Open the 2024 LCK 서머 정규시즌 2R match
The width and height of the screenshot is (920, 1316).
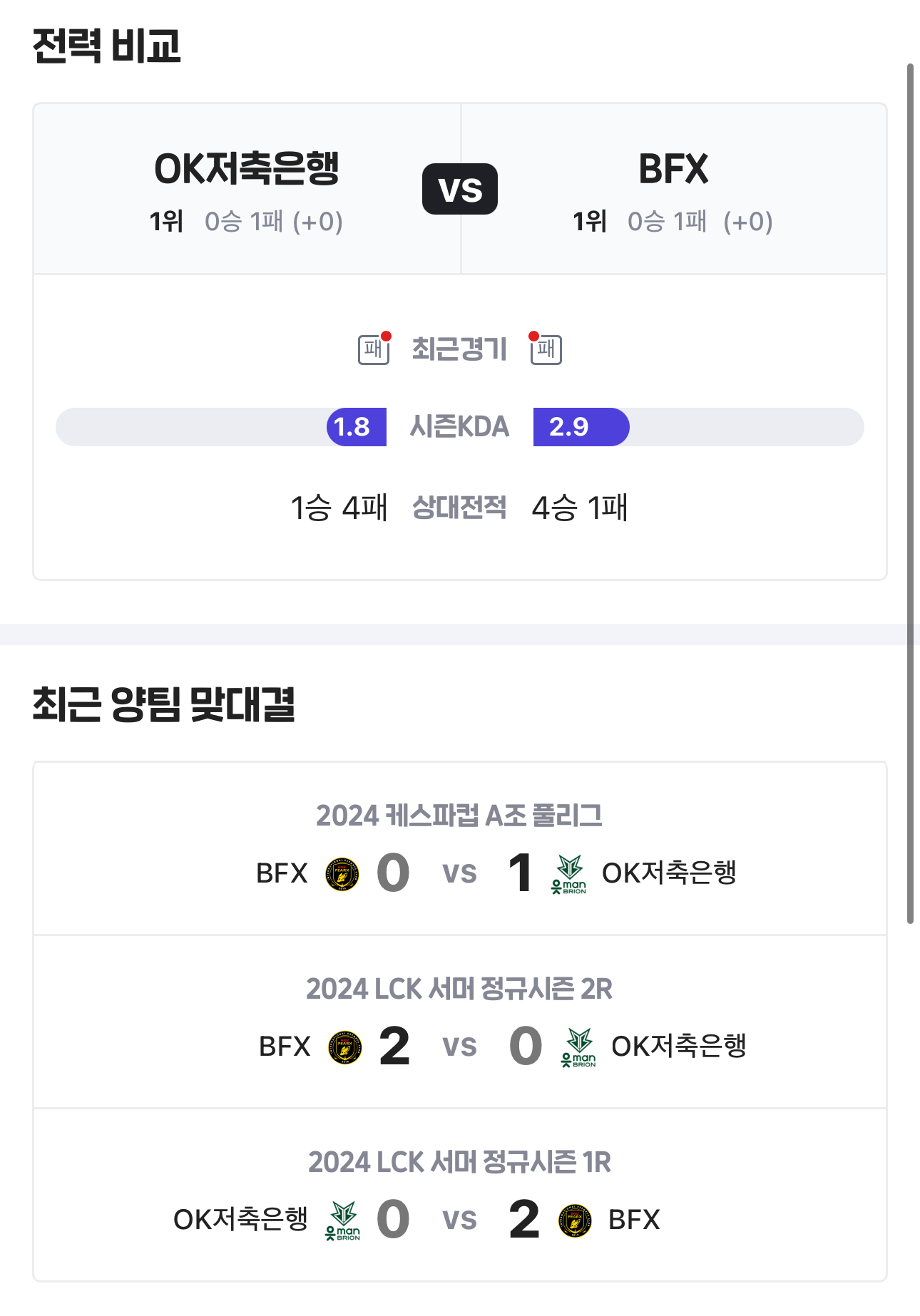pos(459,989)
